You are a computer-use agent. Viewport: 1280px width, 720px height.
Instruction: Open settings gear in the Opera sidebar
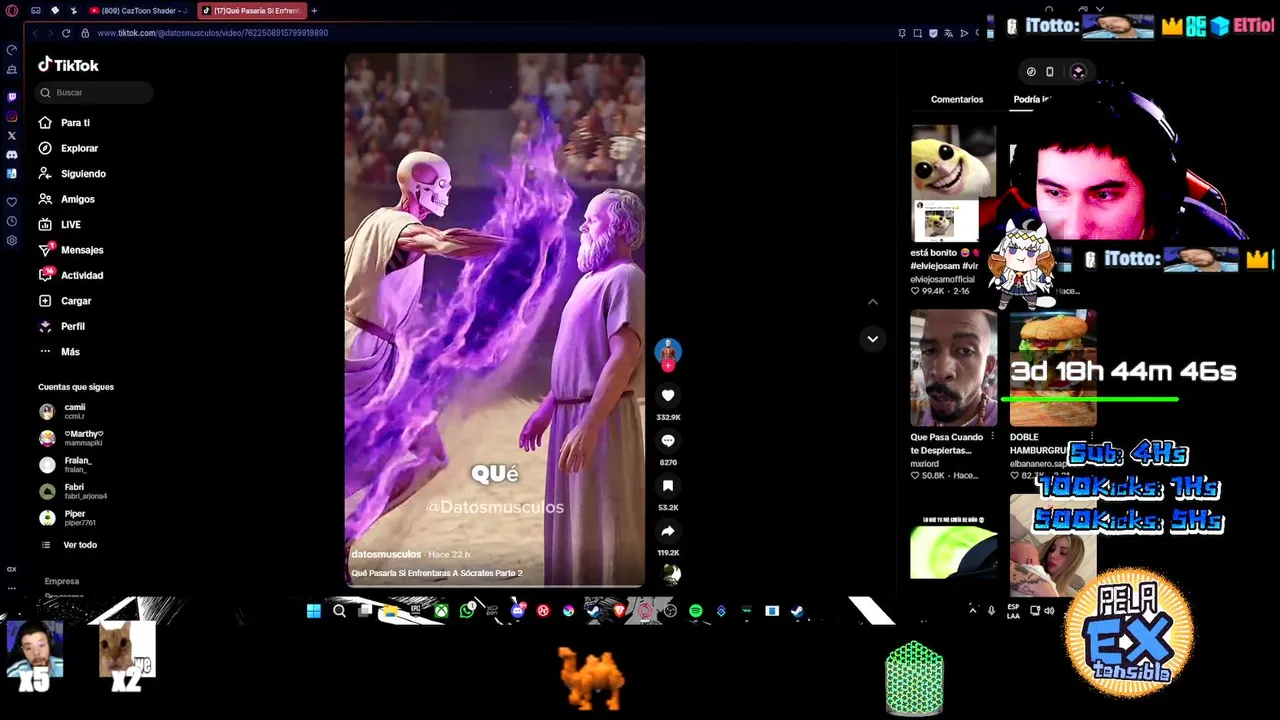click(x=12, y=240)
